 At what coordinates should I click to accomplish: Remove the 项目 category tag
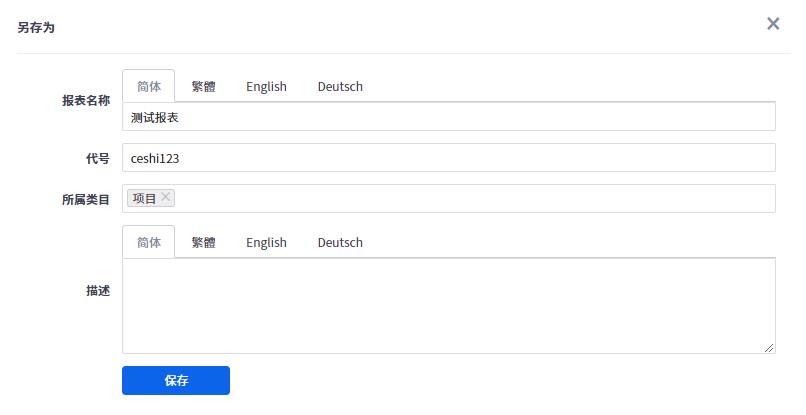click(x=166, y=197)
